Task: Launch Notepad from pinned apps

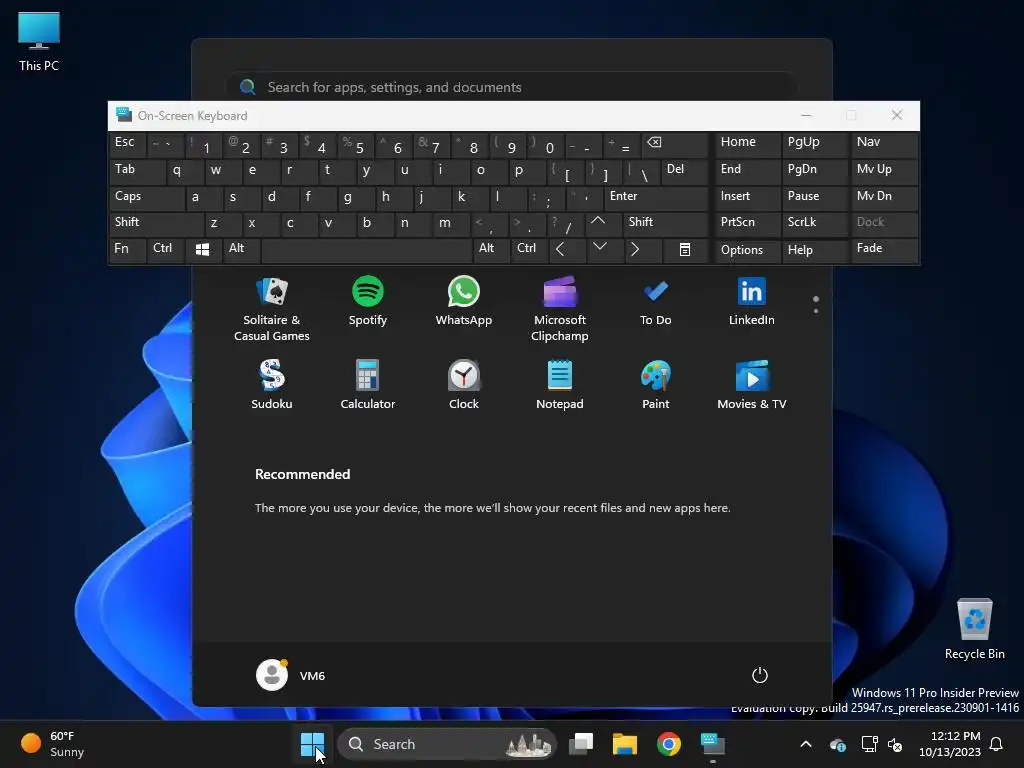Action: pyautogui.click(x=560, y=385)
